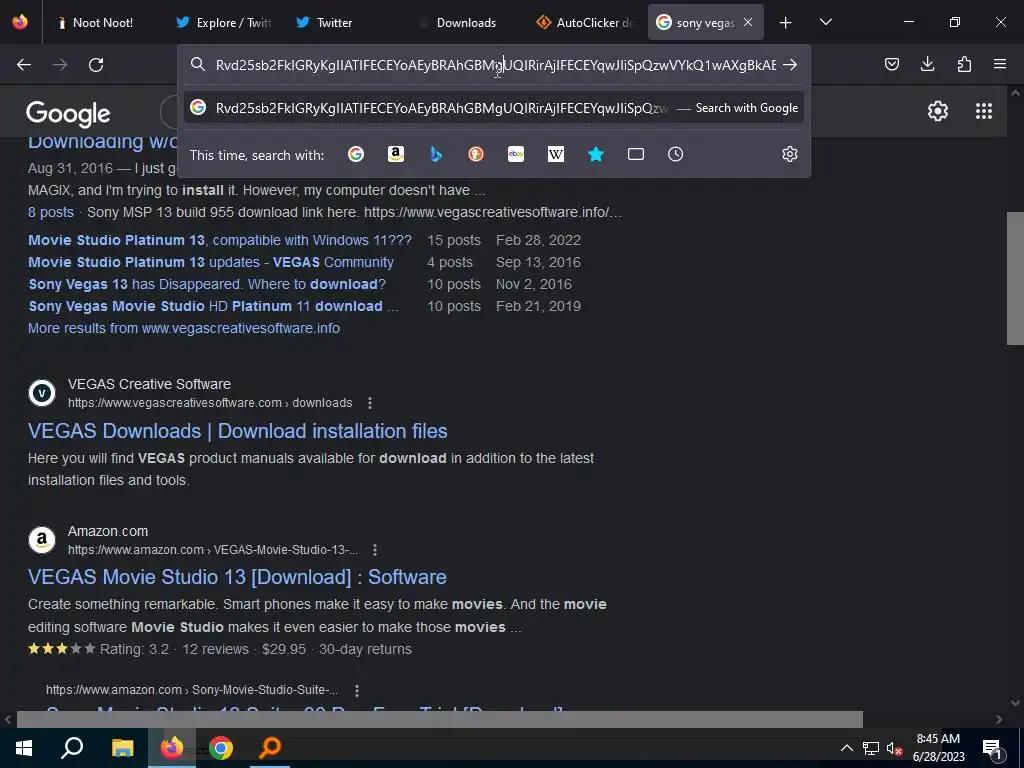The width and height of the screenshot is (1024, 768).
Task: Click the muted volume tray icon
Action: [x=894, y=748]
